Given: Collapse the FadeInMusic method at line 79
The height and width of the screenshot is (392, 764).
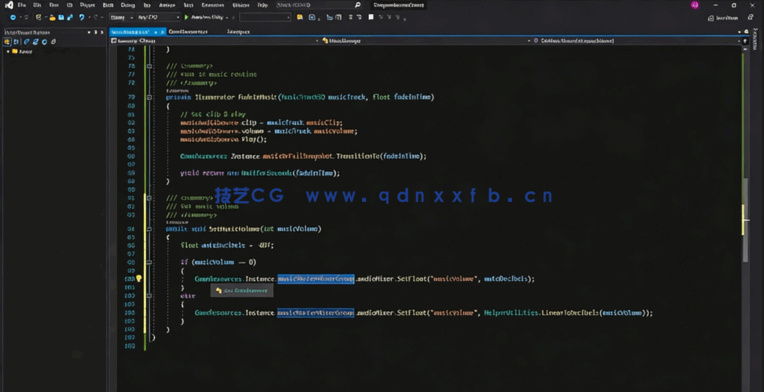Looking at the screenshot, I should pos(149,97).
